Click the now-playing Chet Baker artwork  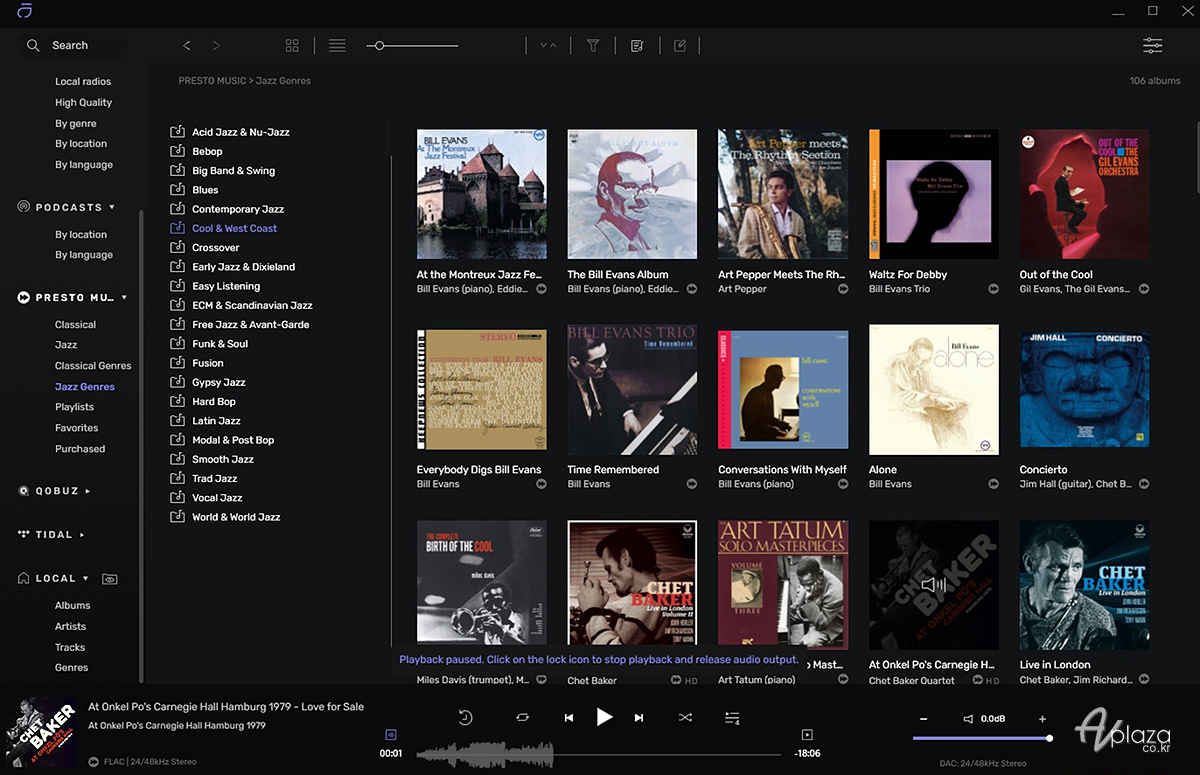[41, 731]
